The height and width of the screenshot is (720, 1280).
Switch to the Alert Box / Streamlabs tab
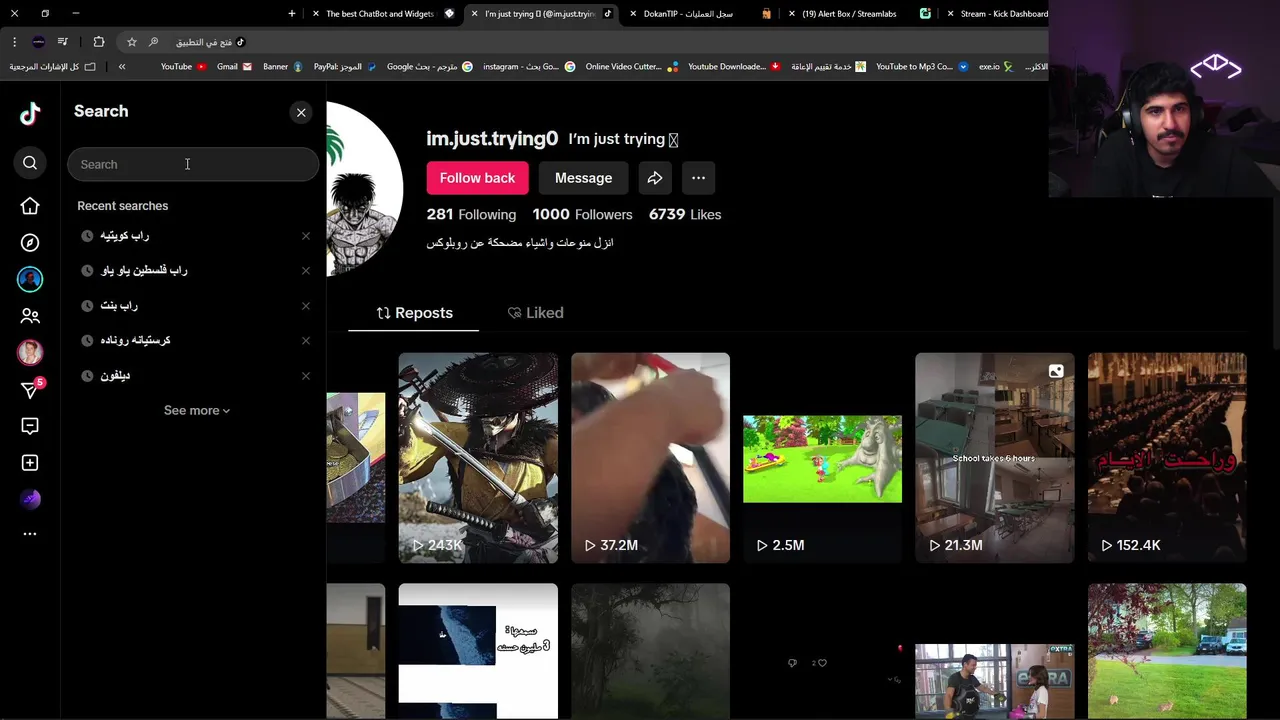tap(859, 14)
